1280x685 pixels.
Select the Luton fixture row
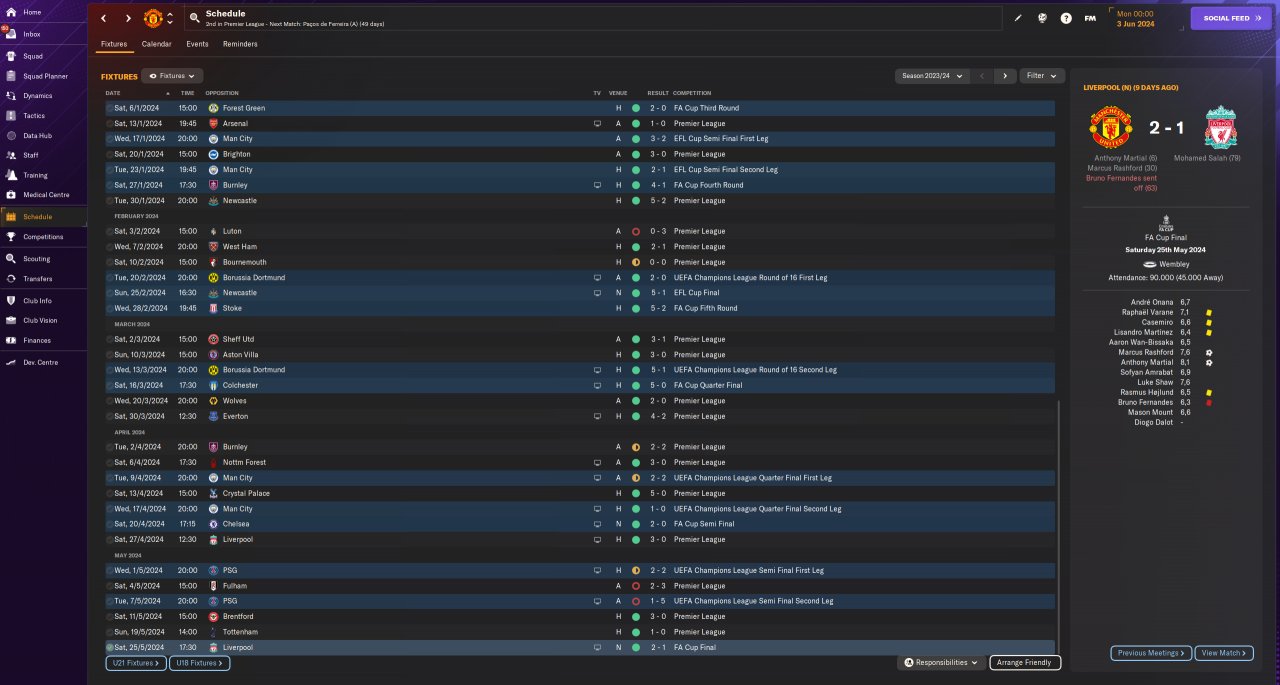point(579,231)
